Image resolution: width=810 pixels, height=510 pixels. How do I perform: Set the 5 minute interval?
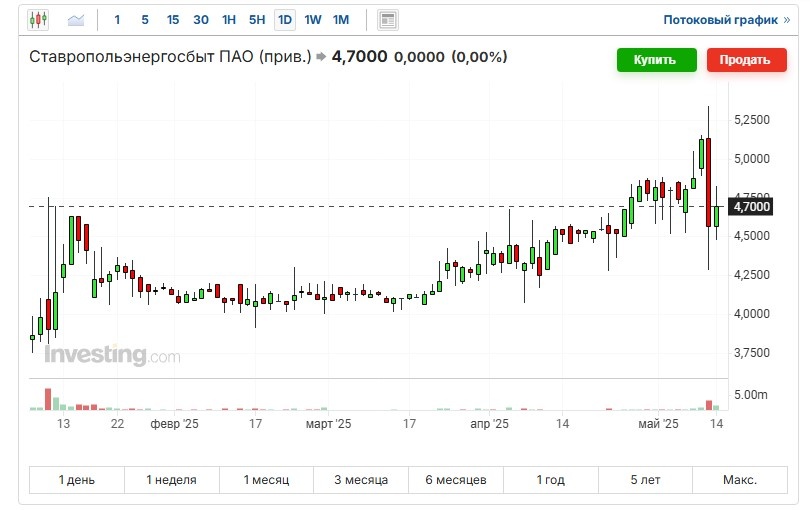(145, 20)
